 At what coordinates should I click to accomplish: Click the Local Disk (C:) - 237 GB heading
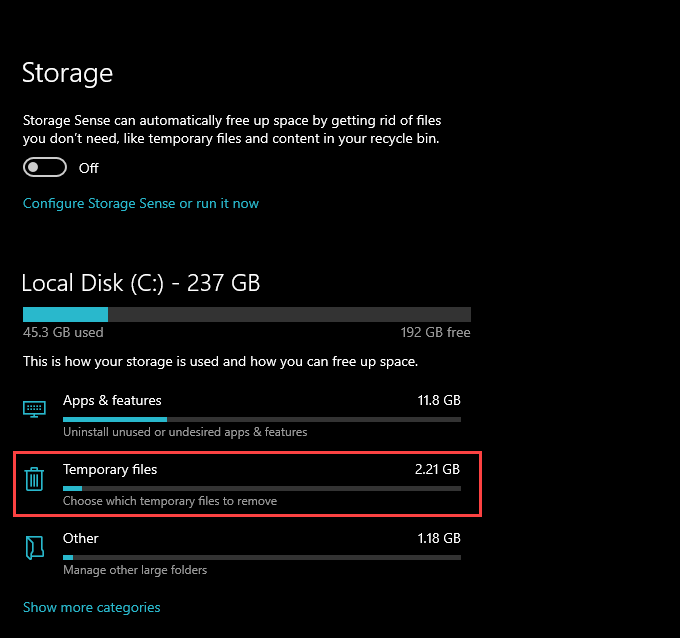[141, 283]
